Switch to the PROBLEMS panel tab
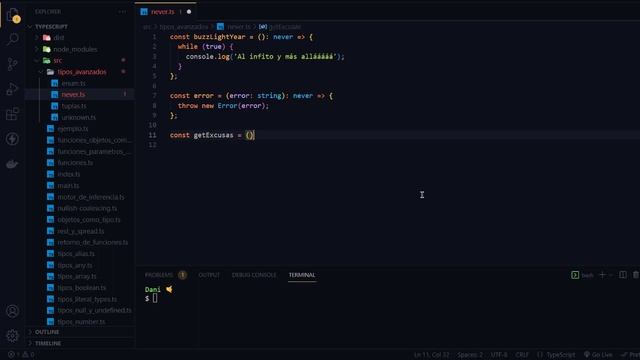Image resolution: width=640 pixels, height=360 pixels. coord(159,275)
